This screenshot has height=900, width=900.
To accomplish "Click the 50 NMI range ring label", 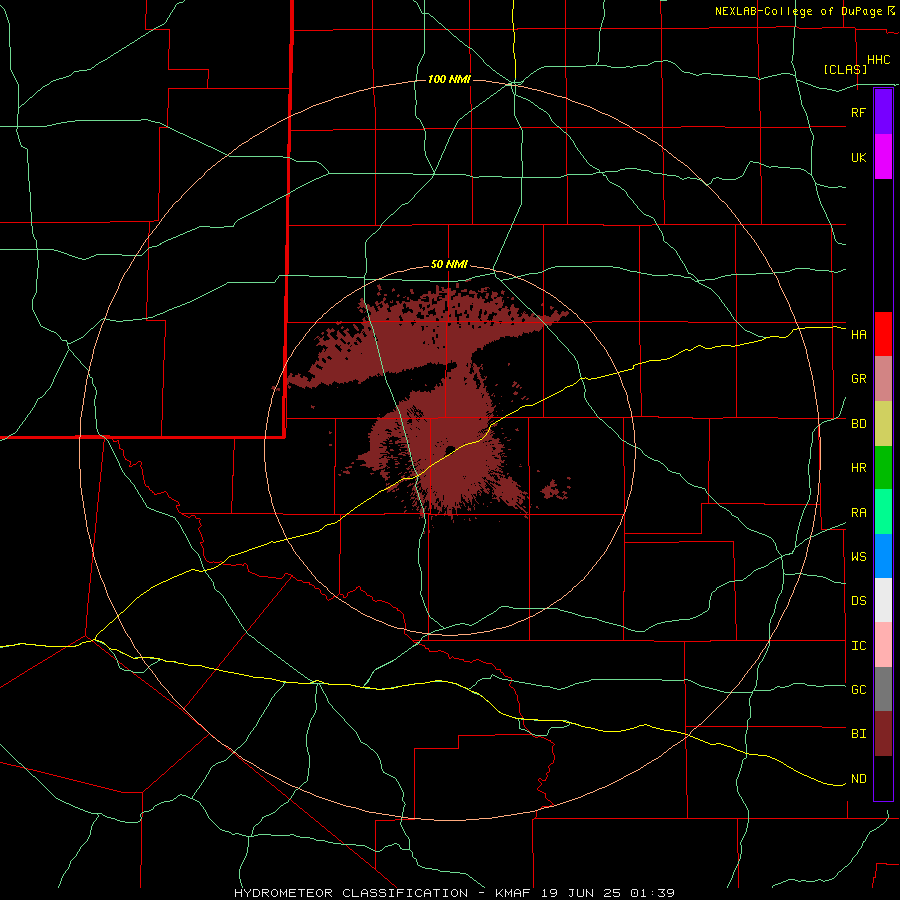I will tap(449, 265).
